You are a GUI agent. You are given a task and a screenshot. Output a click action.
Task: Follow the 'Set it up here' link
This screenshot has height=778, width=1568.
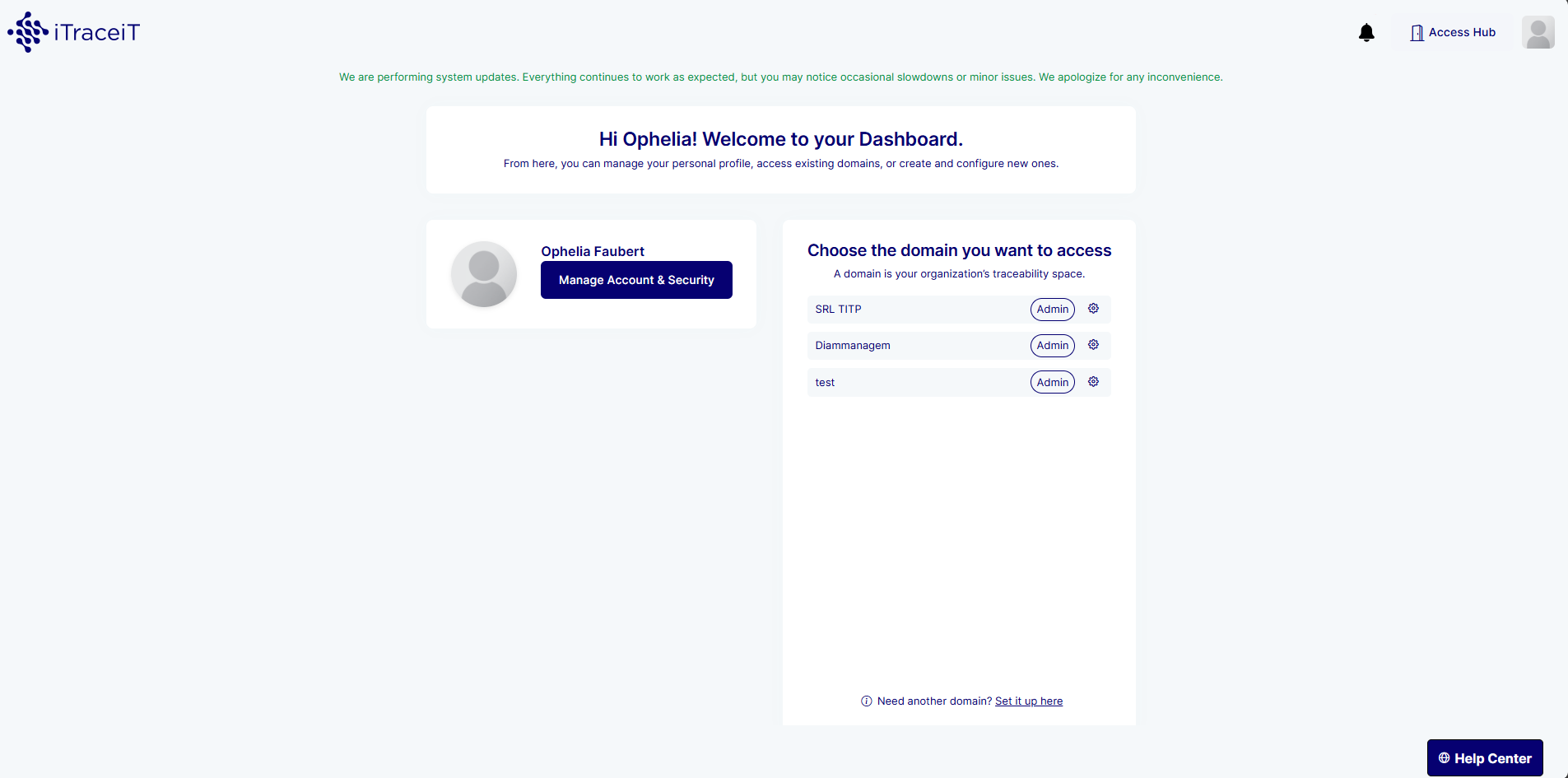pyautogui.click(x=1028, y=701)
